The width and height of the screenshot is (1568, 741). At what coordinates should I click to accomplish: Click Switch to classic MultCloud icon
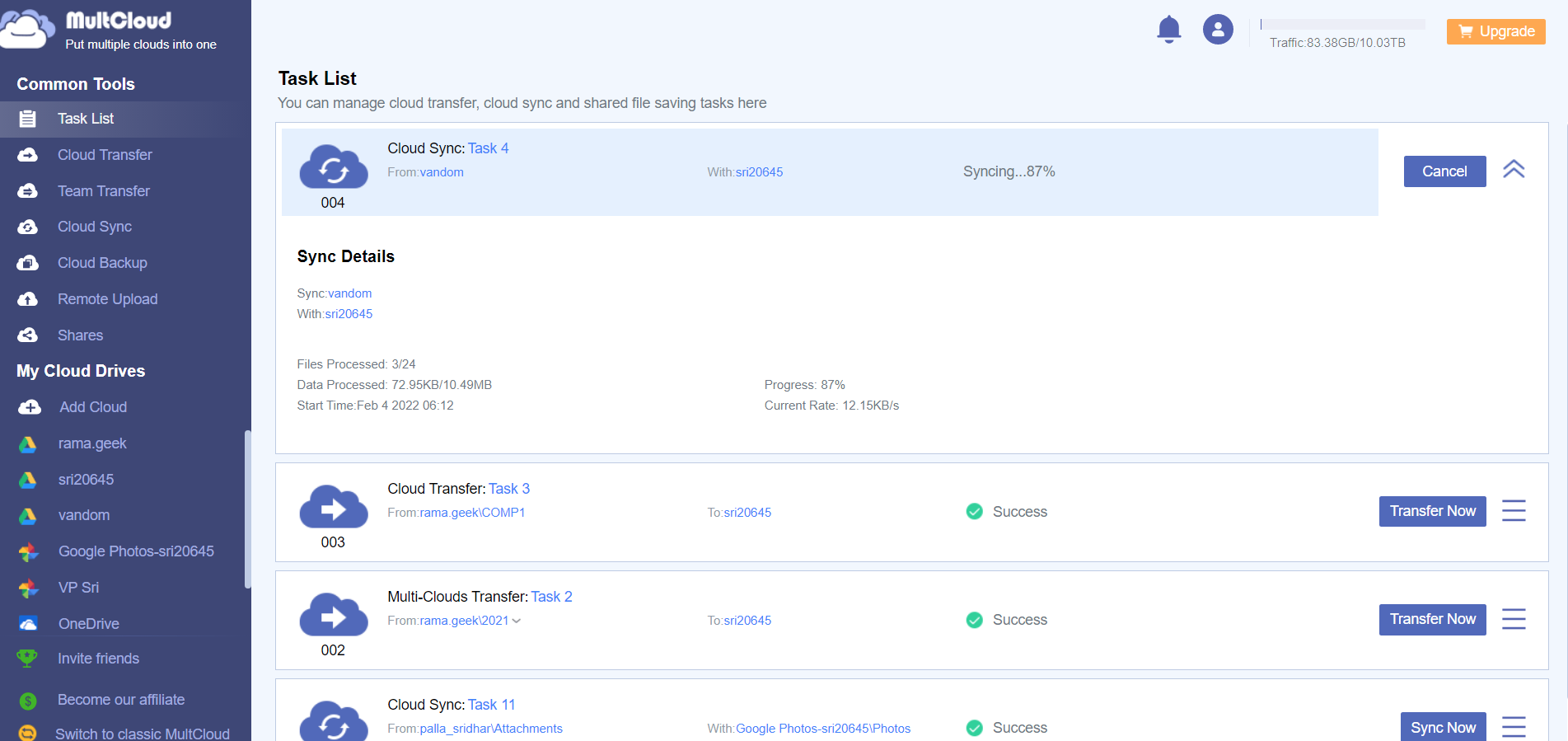[27, 733]
